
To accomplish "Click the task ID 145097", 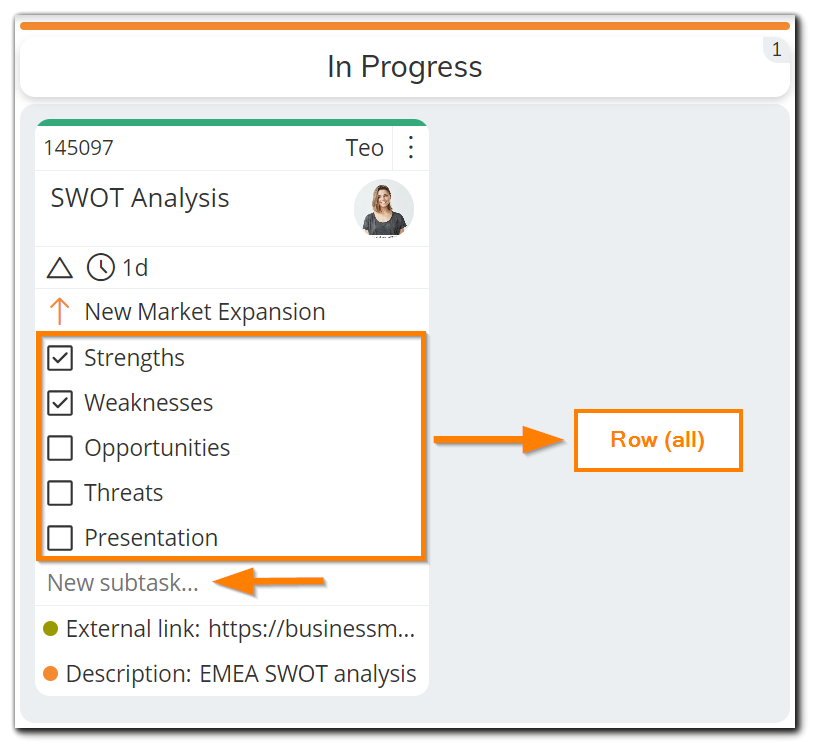I will [x=79, y=148].
